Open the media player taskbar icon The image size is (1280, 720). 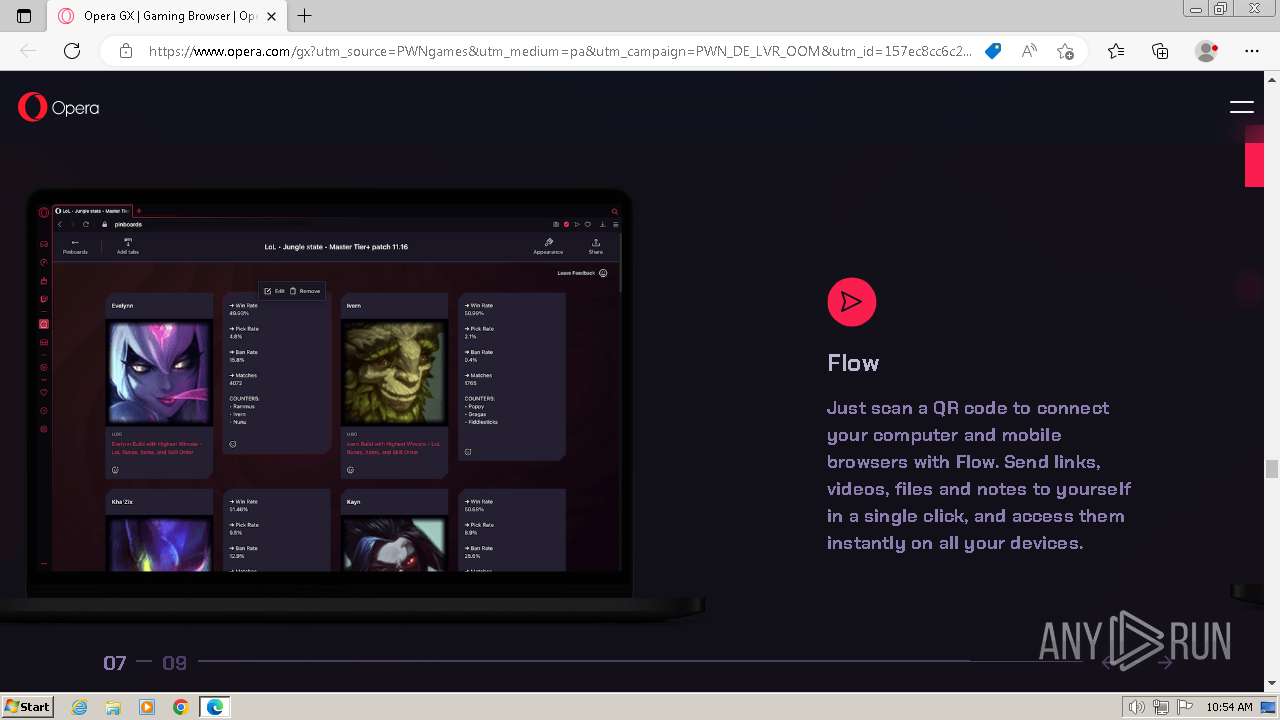coord(147,707)
